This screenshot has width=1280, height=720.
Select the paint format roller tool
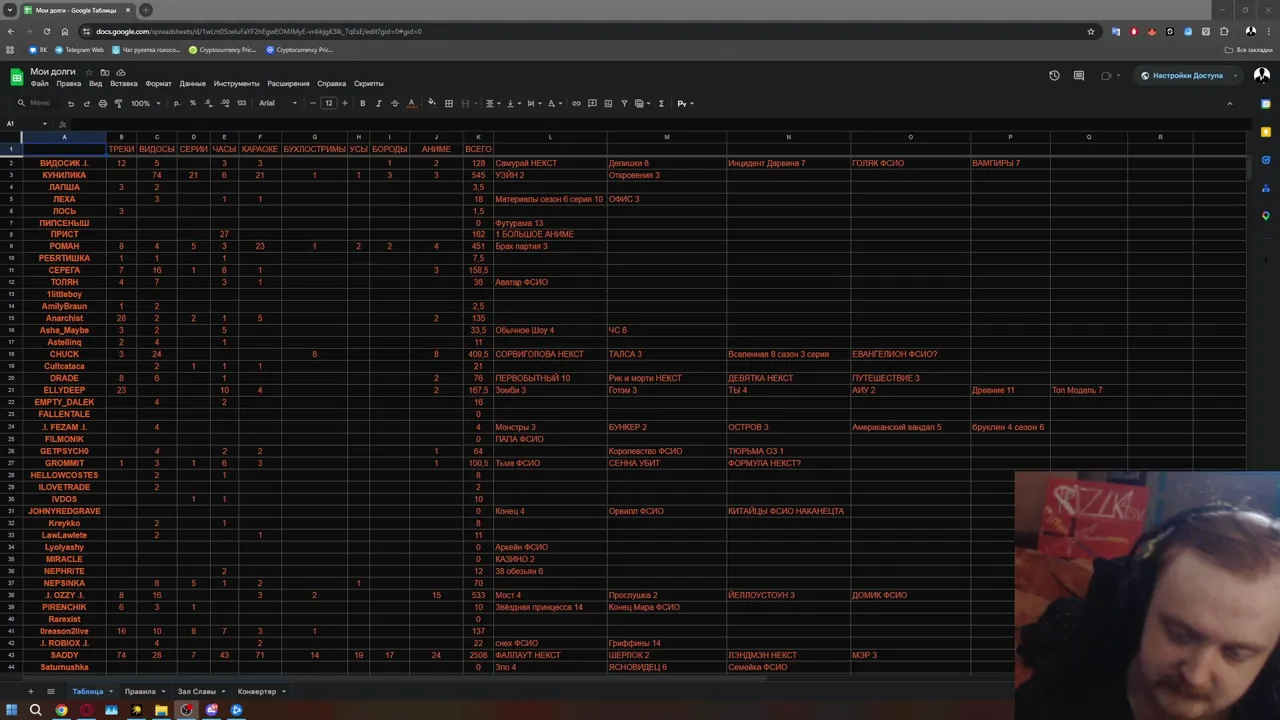coord(118,103)
